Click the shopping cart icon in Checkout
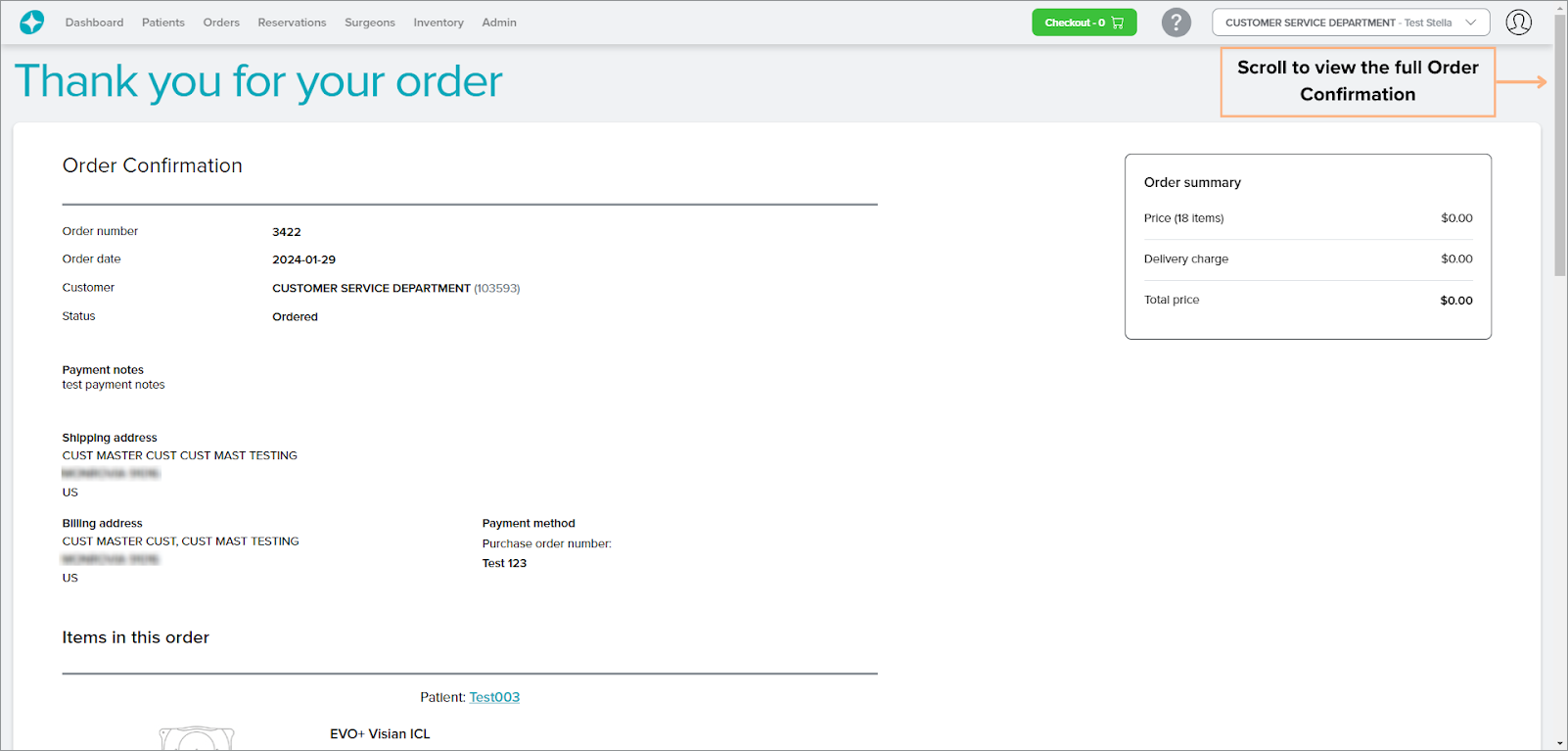 click(x=1118, y=23)
